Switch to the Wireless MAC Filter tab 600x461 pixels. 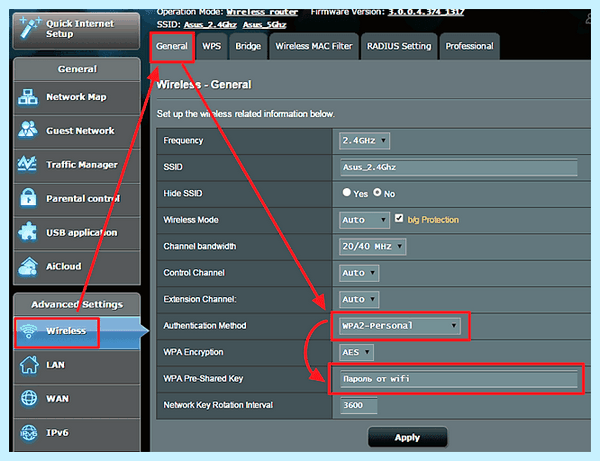(314, 47)
